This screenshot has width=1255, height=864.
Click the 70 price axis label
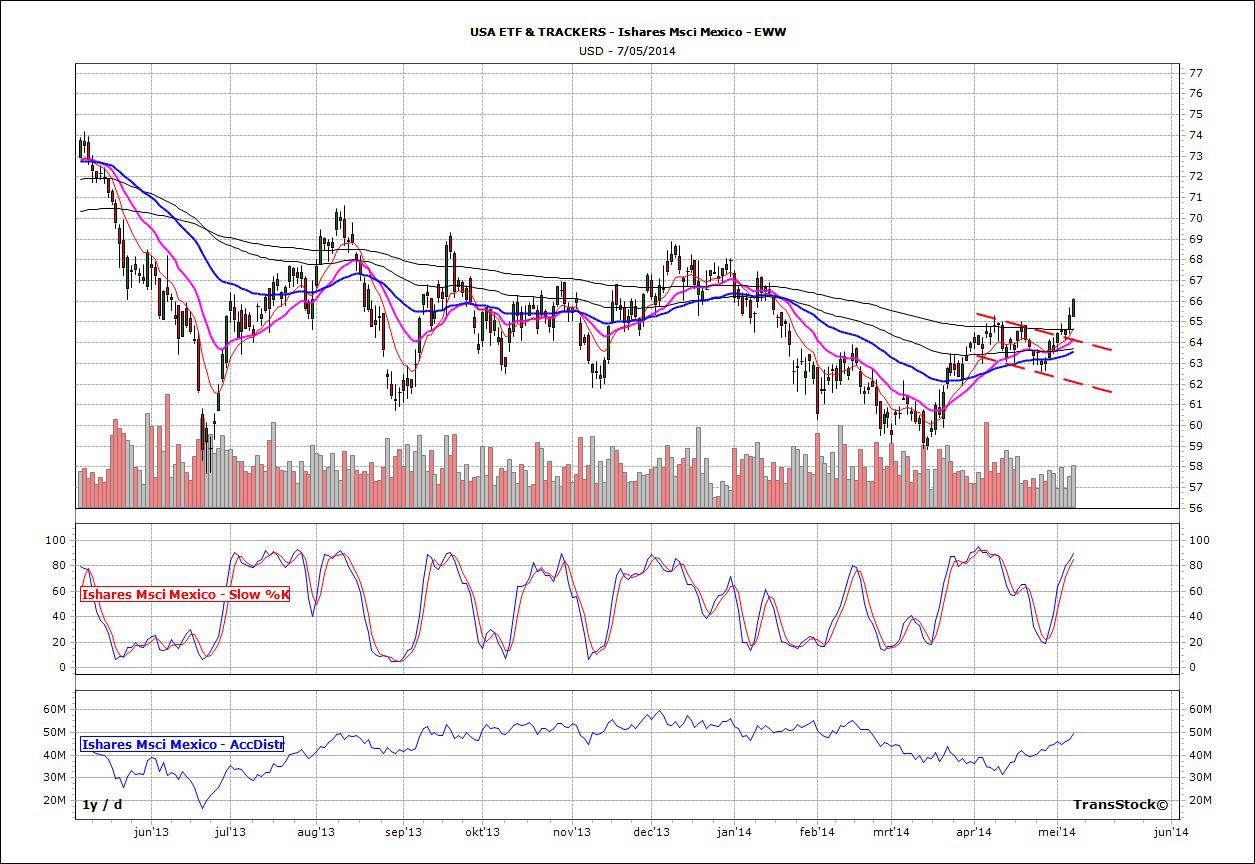[1196, 218]
